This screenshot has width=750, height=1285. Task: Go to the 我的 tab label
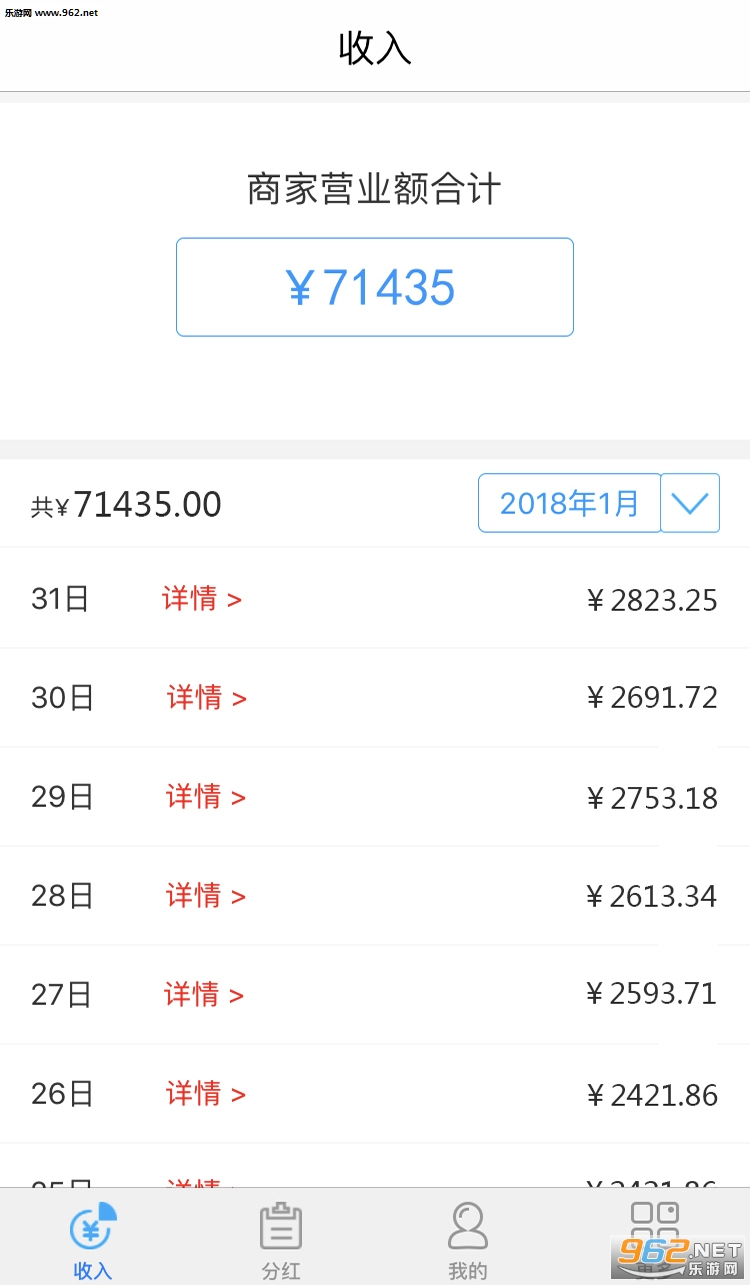point(467,1271)
